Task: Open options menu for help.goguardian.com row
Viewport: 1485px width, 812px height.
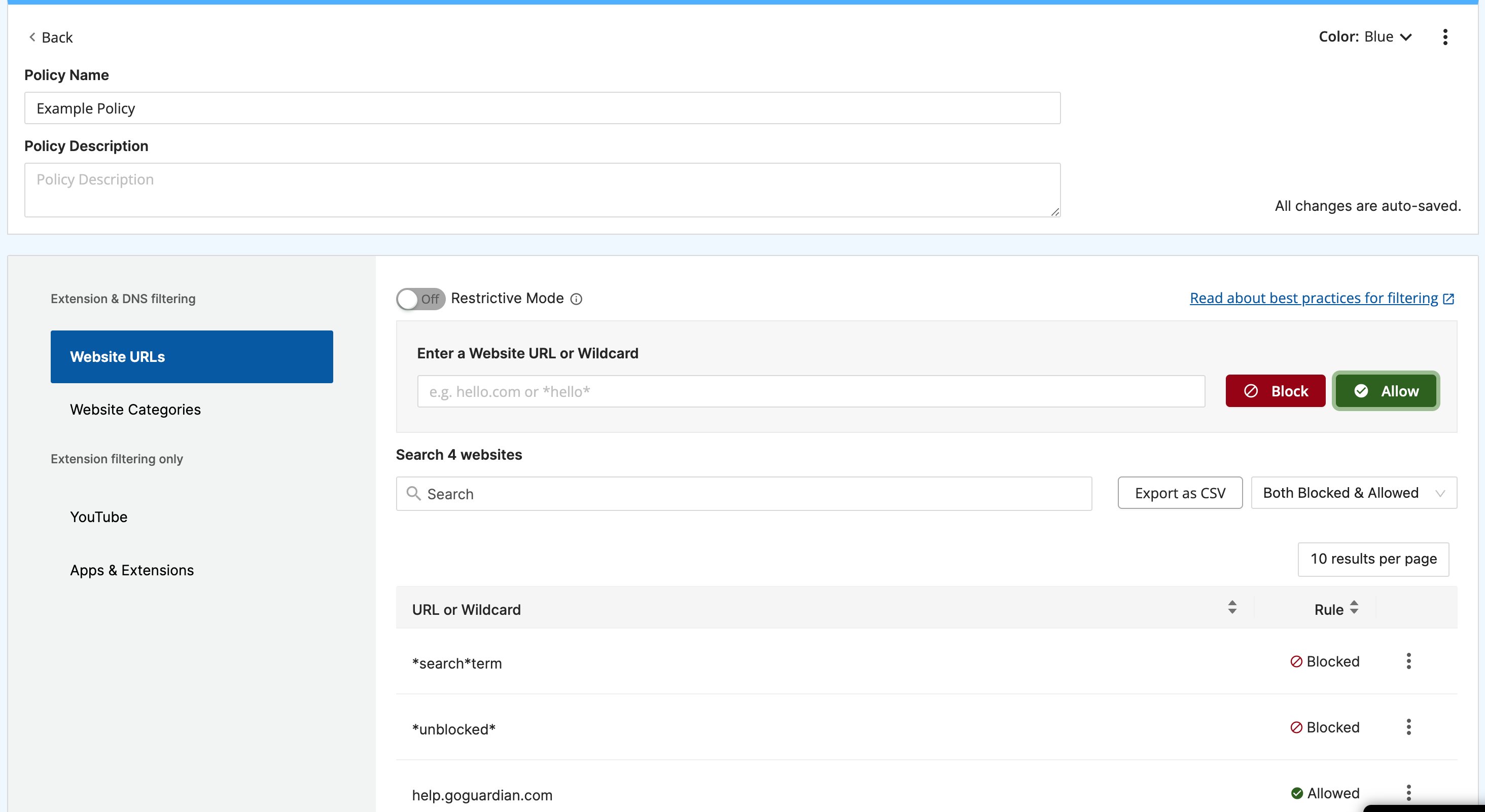Action: point(1408,793)
